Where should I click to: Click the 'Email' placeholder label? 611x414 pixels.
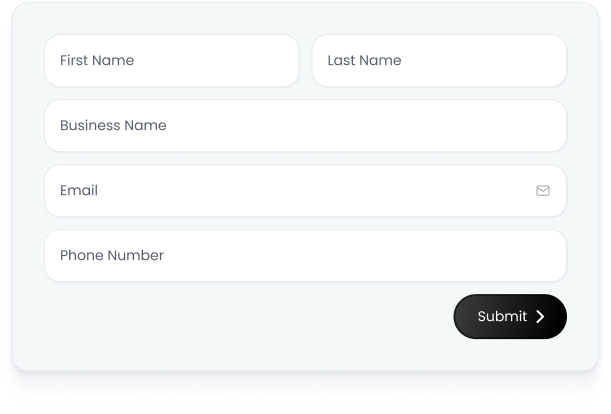pyautogui.click(x=79, y=191)
